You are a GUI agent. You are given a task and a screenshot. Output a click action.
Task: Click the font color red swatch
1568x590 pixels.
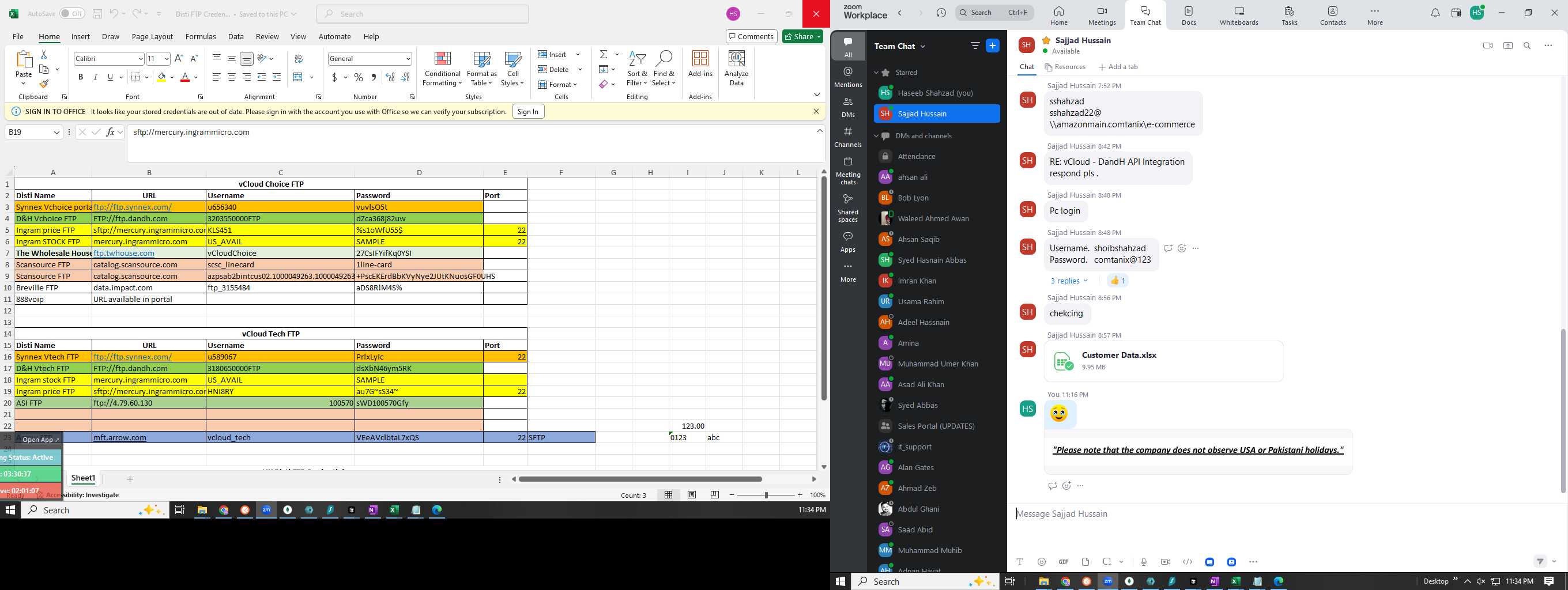coord(185,78)
